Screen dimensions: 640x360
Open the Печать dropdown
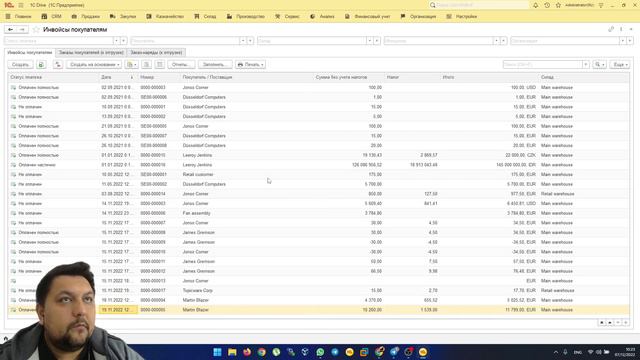(x=250, y=64)
